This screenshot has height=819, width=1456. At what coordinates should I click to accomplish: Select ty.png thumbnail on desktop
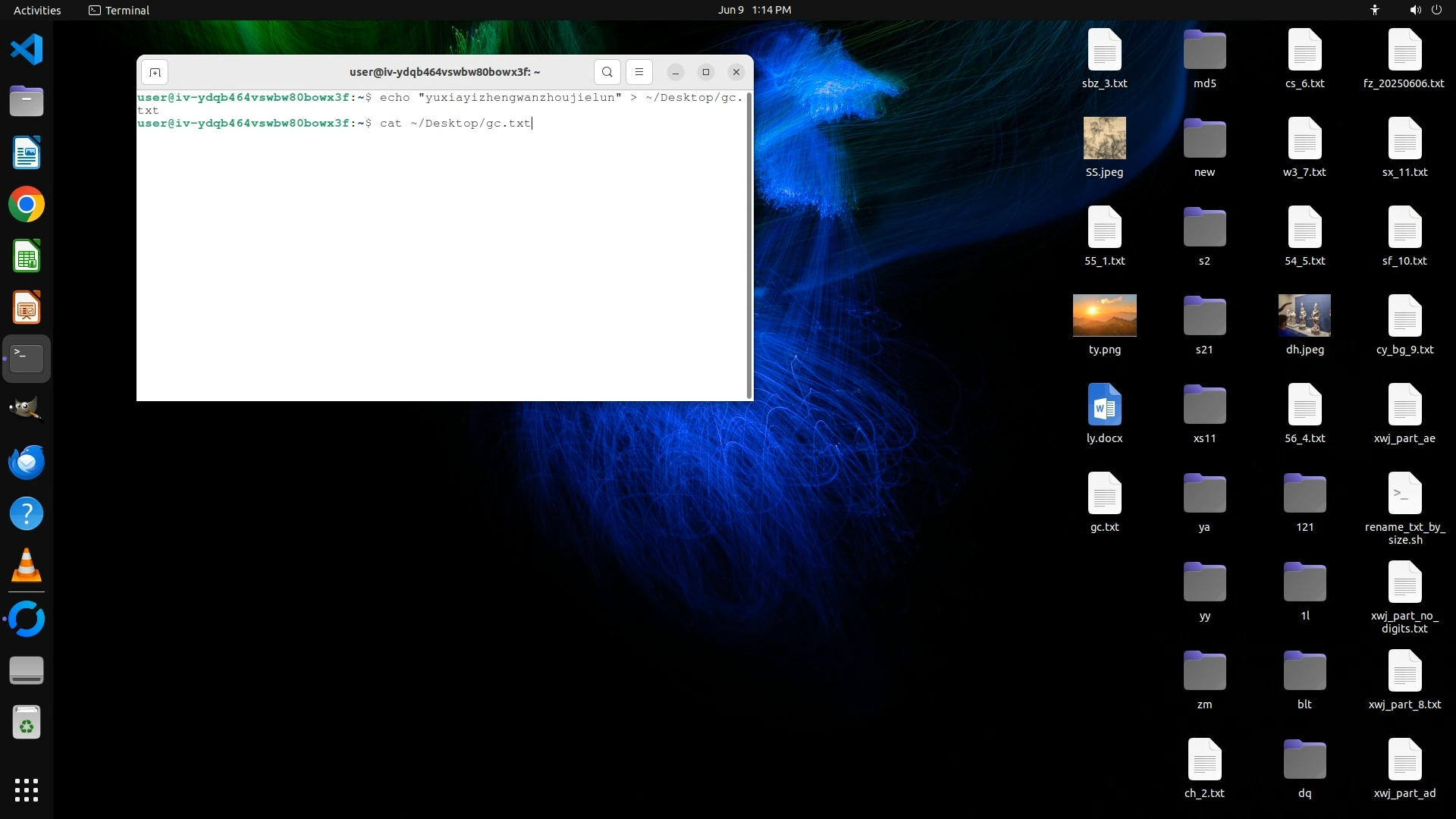coord(1104,315)
